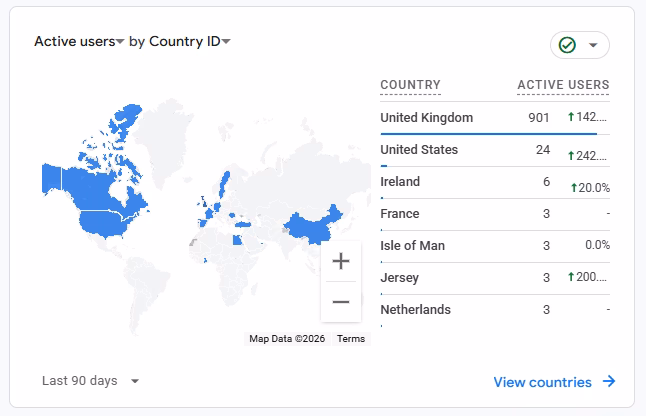This screenshot has height=416, width=646.
Task: Click the green data quality checkmark icon
Action: [567, 45]
